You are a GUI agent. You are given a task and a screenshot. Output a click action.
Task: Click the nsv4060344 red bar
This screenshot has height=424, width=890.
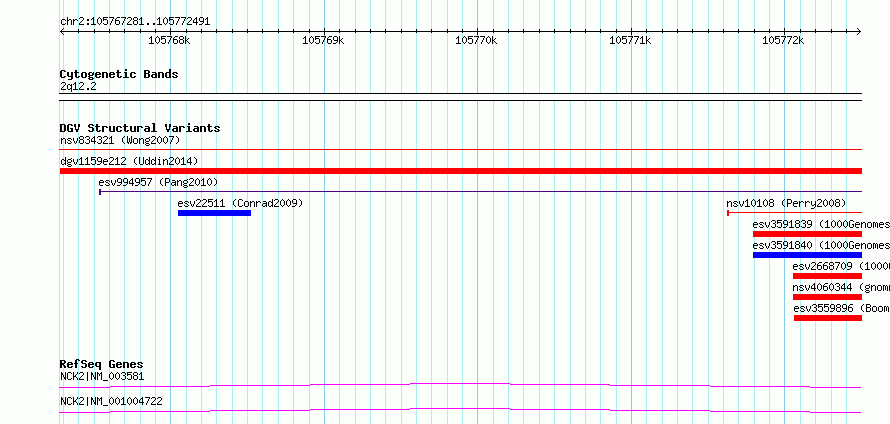coord(828,297)
